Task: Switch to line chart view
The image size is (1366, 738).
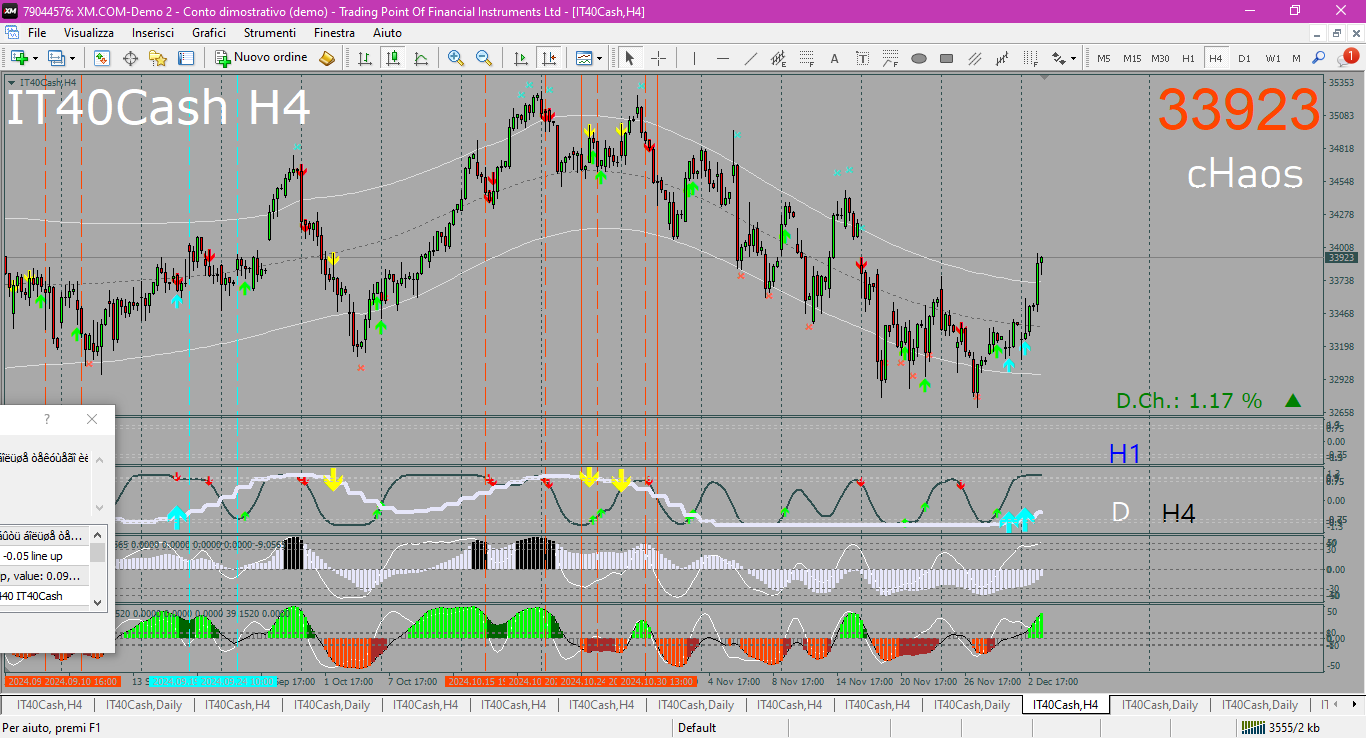Action: (x=421, y=58)
